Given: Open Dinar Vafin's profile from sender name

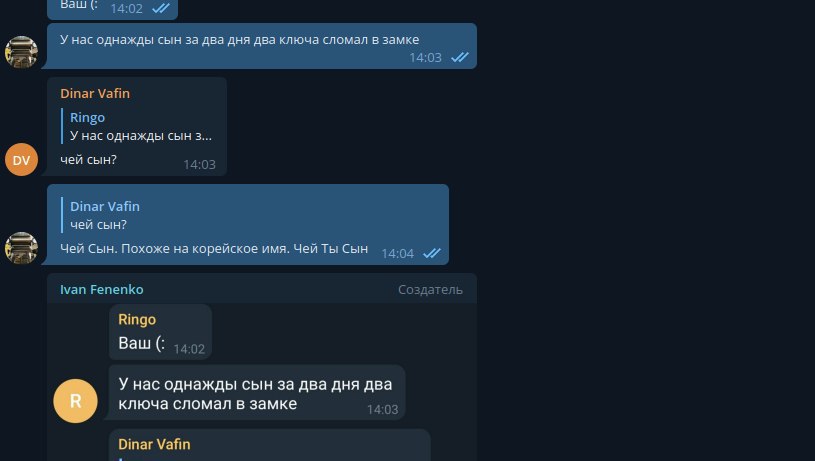Looking at the screenshot, I should tap(95, 94).
